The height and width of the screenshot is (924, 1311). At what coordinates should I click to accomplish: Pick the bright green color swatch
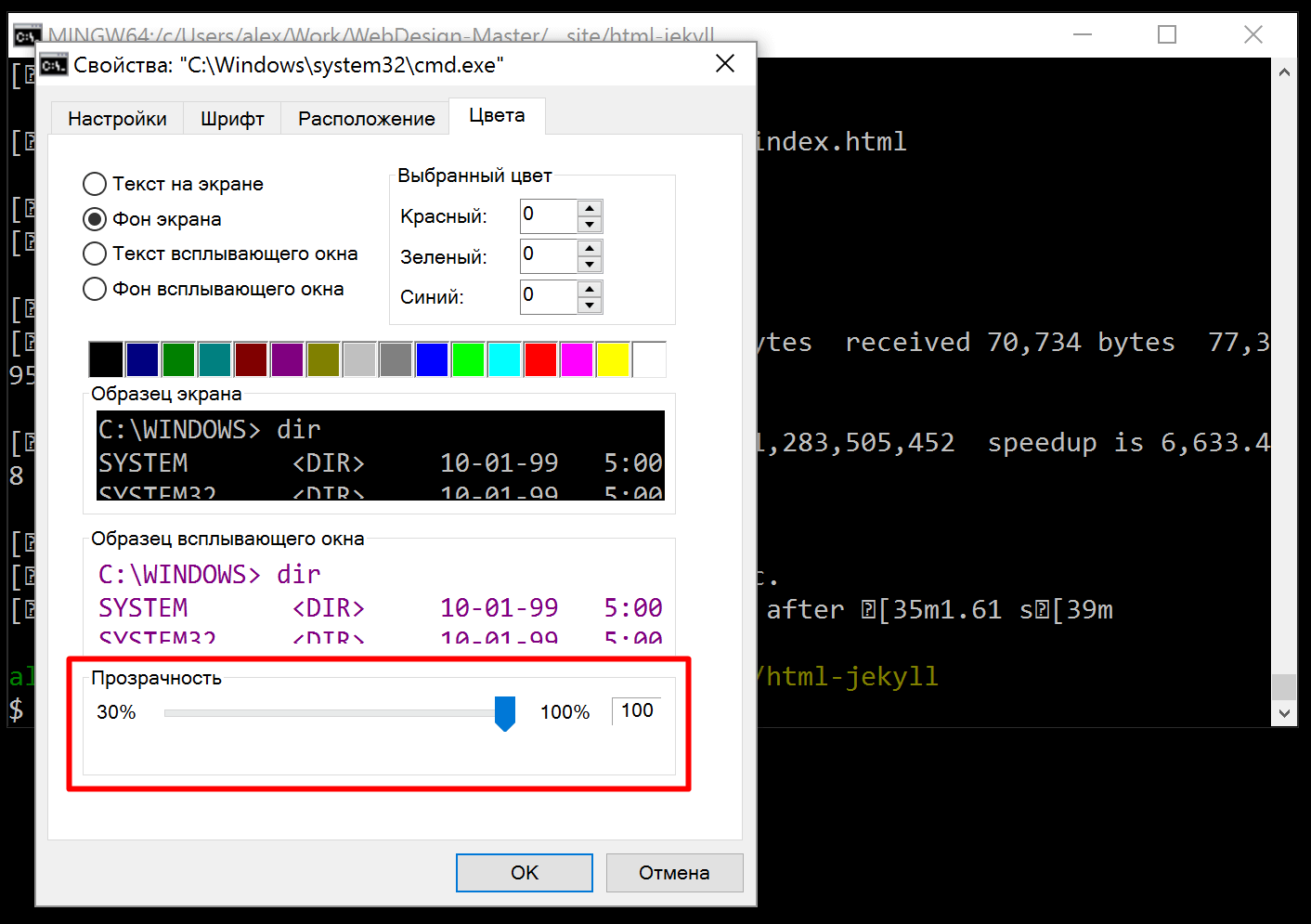pyautogui.click(x=468, y=359)
